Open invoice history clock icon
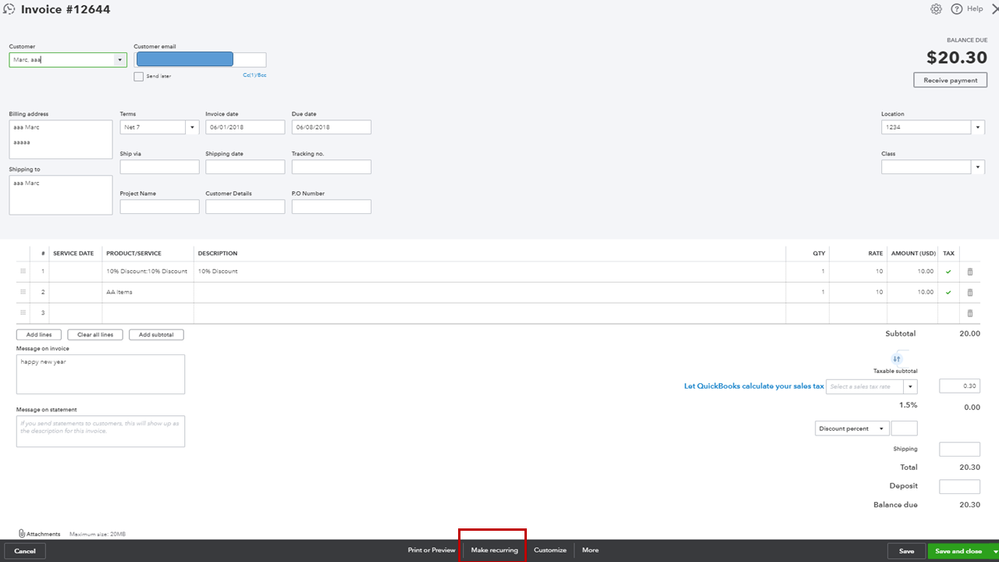This screenshot has width=999, height=562. point(9,9)
